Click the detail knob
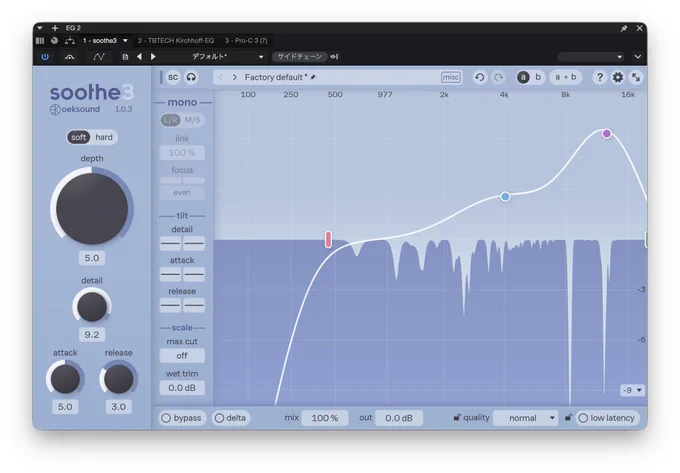 92,307
